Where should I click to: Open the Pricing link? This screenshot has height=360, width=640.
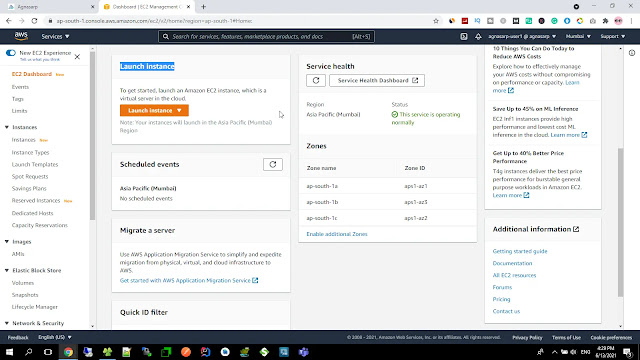coord(501,299)
